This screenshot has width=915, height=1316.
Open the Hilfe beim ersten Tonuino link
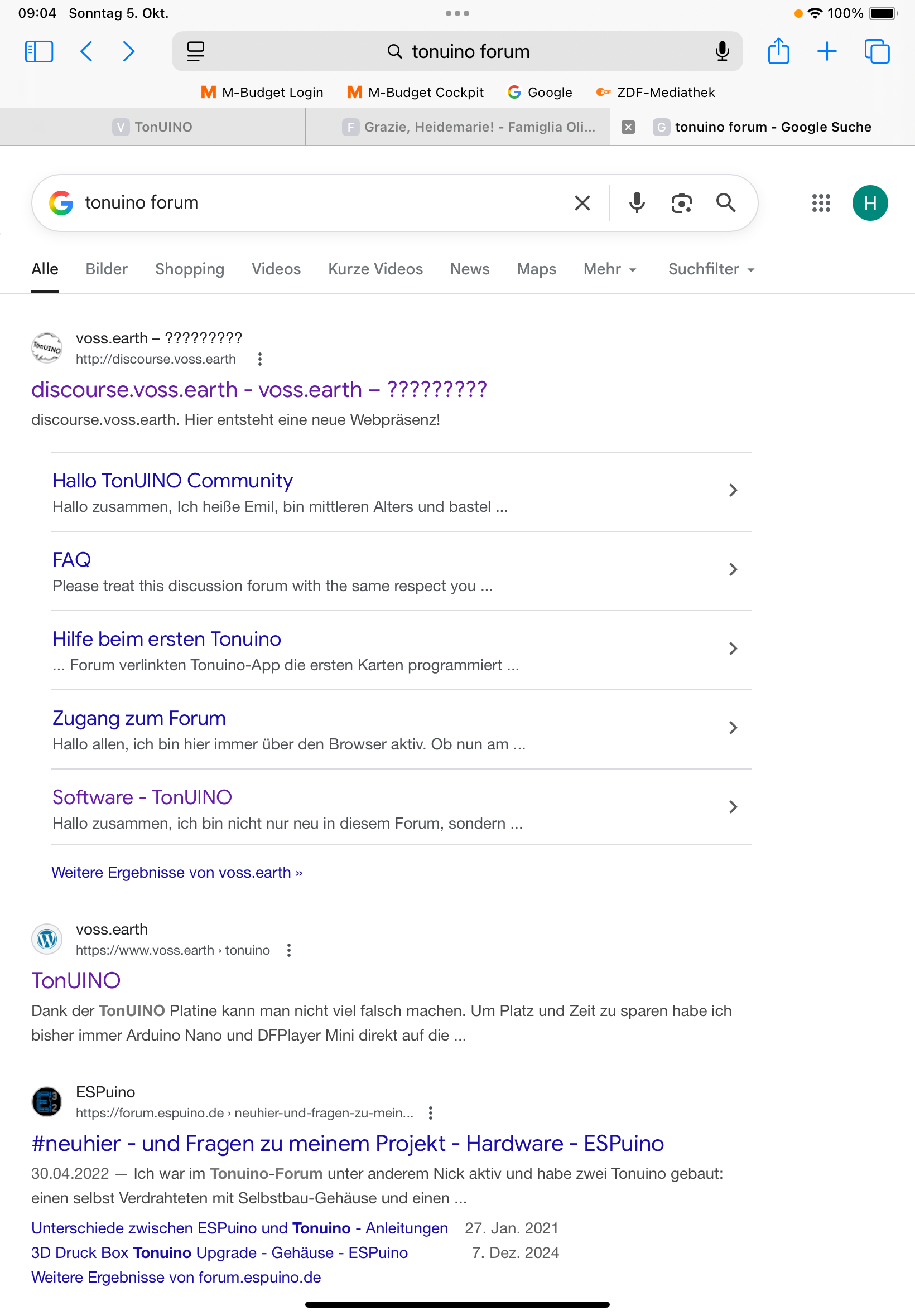click(167, 639)
